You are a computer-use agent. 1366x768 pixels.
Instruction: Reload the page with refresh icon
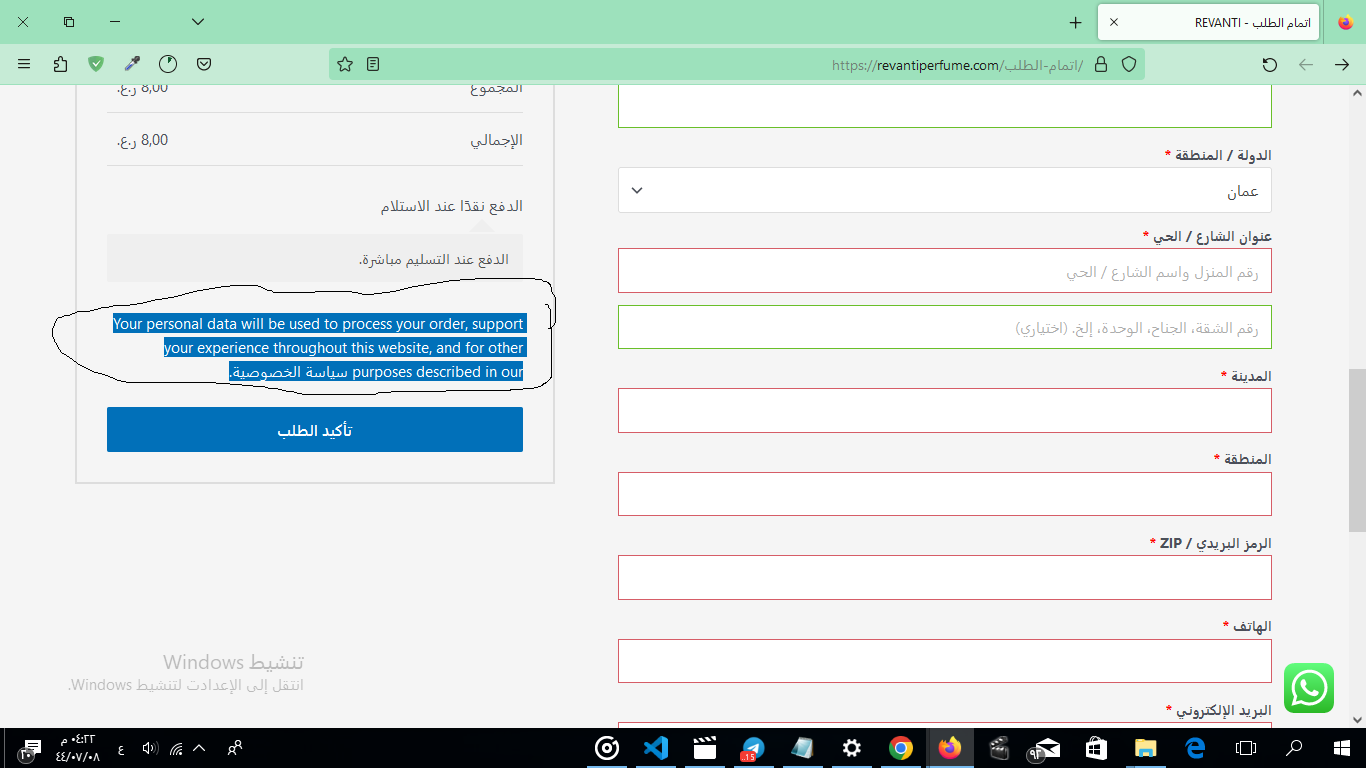pos(1270,64)
